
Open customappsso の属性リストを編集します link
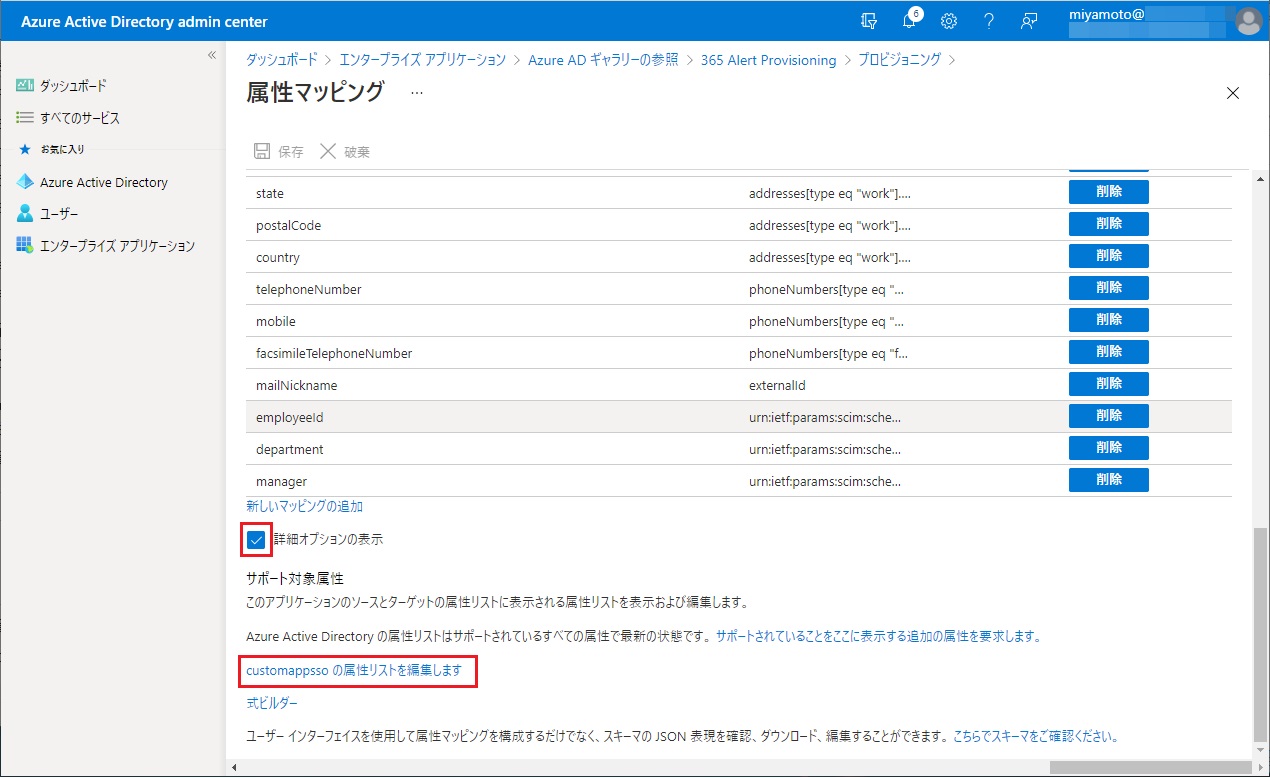click(354, 671)
